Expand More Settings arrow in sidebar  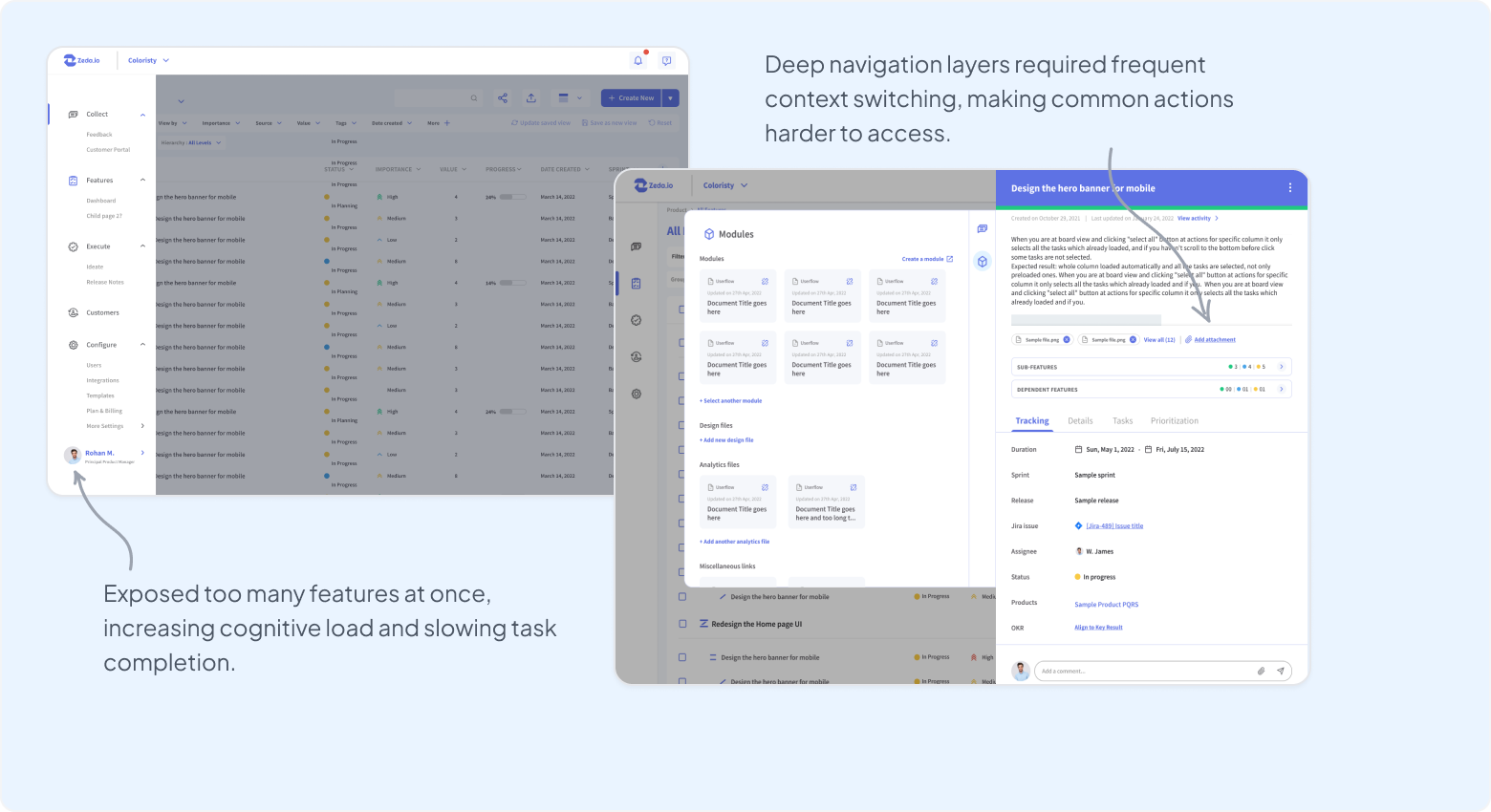tap(143, 426)
